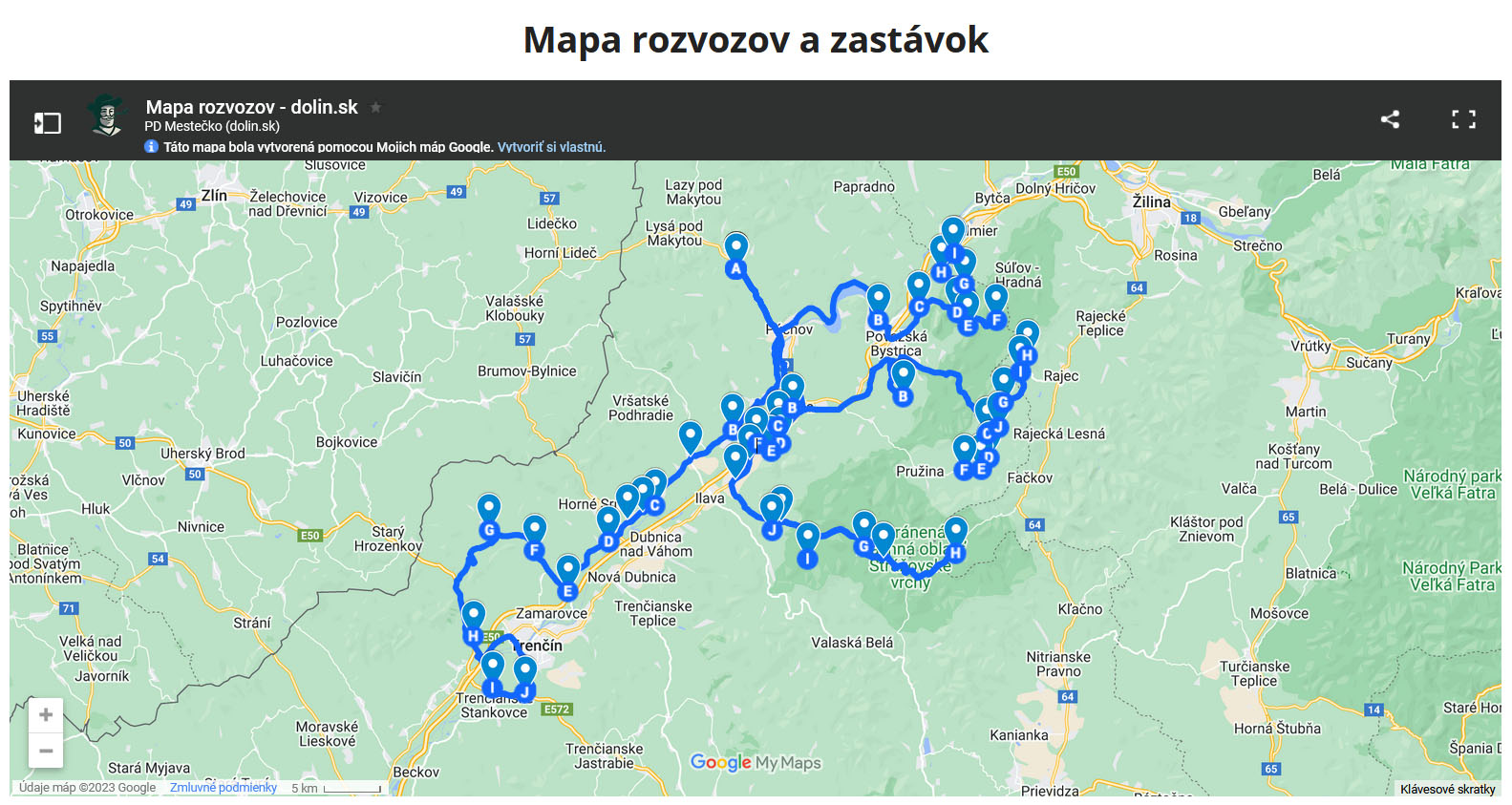Star the Mapa rozvozov map
This screenshot has width=1512, height=805.
click(376, 107)
